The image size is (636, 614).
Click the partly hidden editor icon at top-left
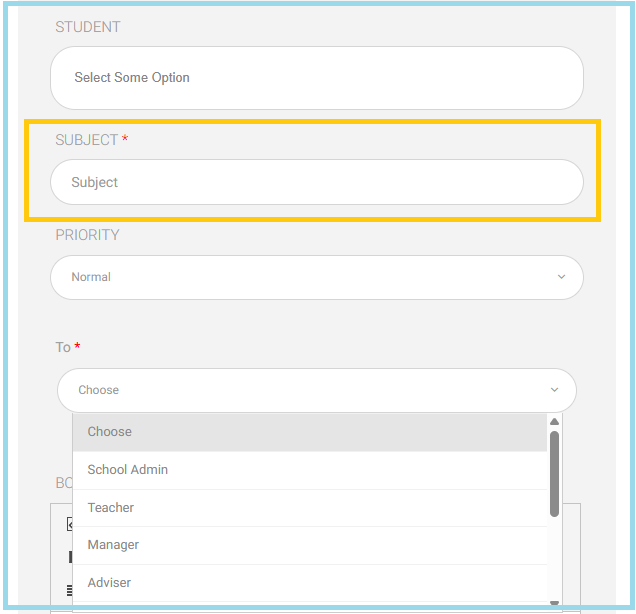click(x=68, y=524)
